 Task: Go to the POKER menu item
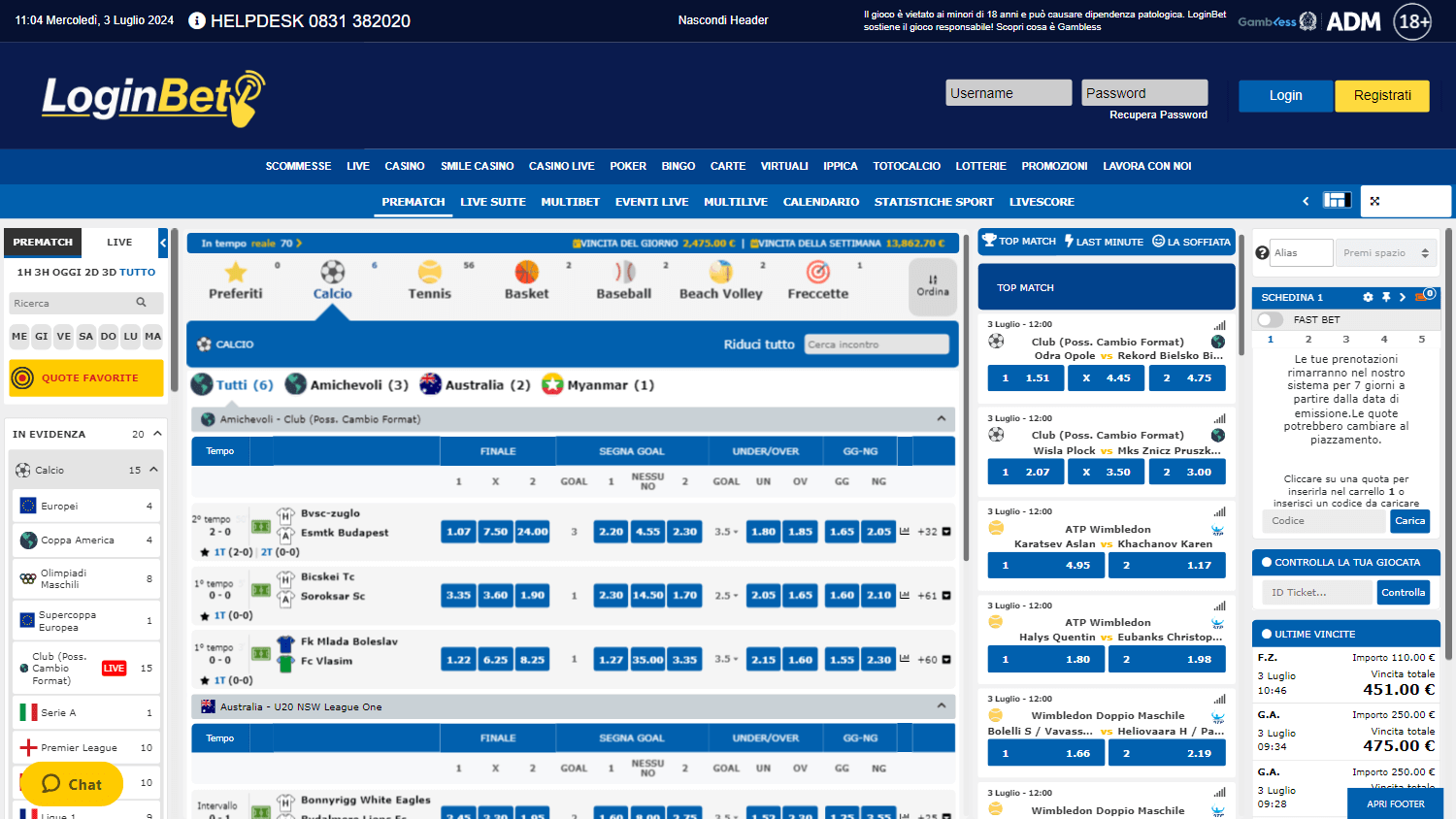tap(628, 166)
